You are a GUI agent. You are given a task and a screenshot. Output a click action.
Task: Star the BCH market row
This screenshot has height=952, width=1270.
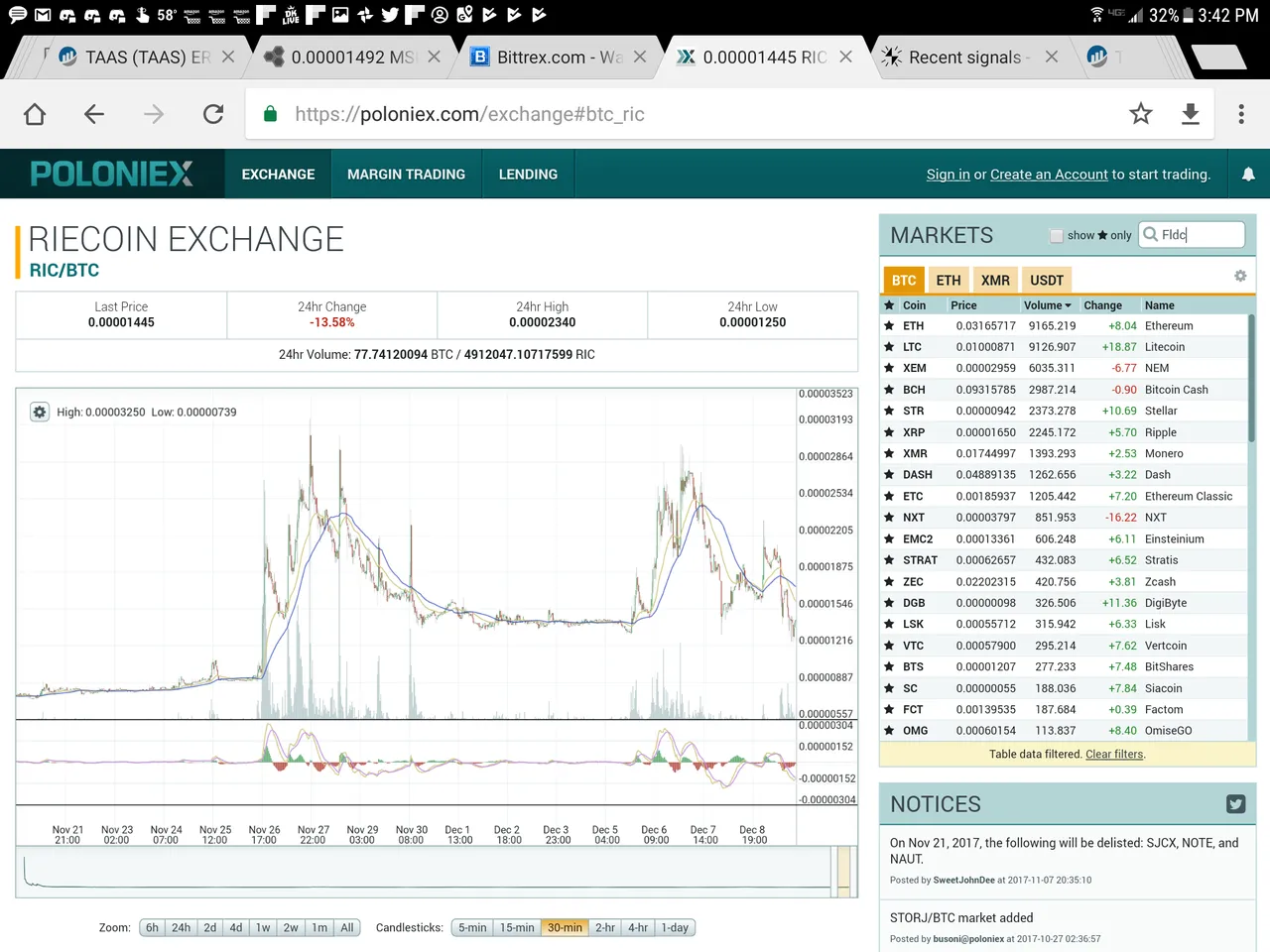889,390
